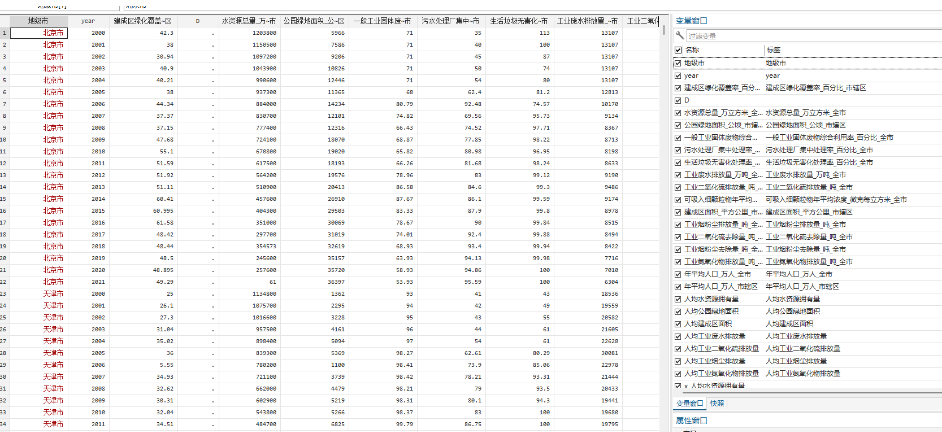This screenshot has width=942, height=432.
Task: Uncheck the D variable checkbox
Action: tap(678, 100)
